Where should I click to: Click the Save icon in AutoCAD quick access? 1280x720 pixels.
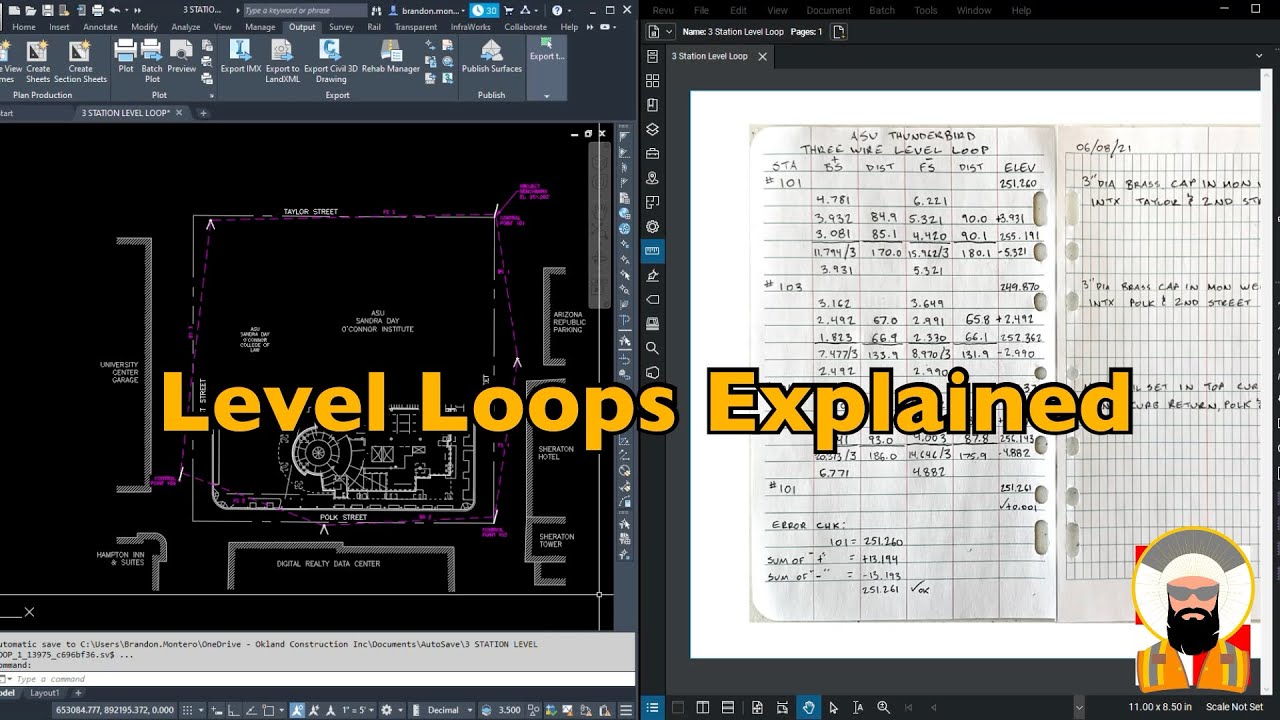48,10
